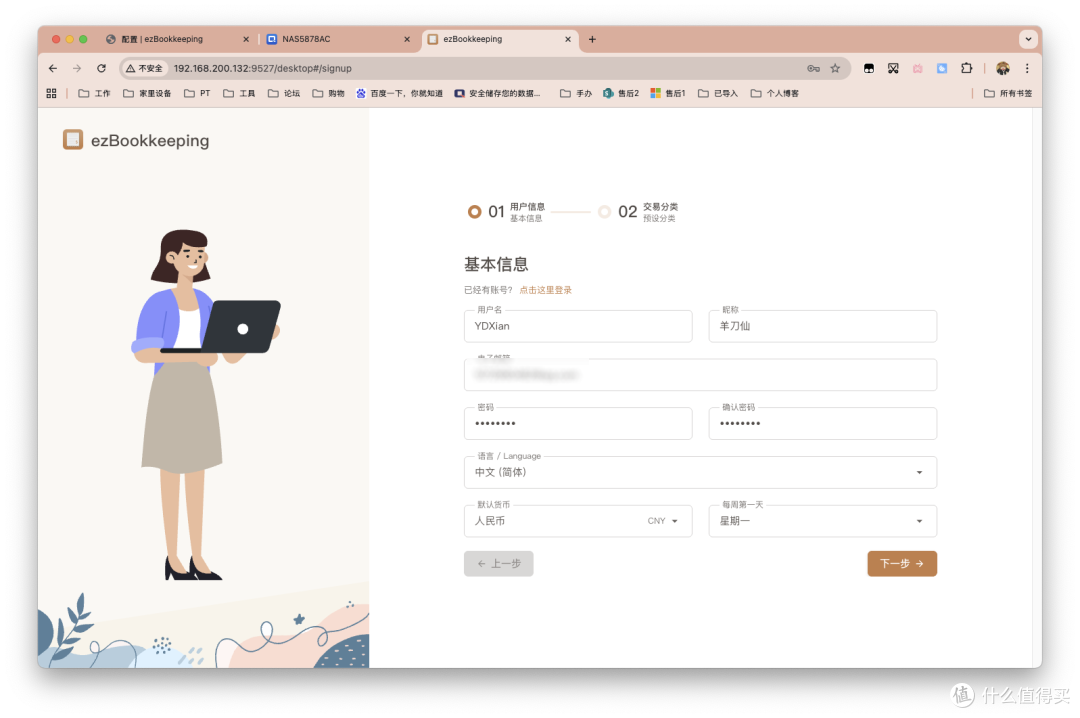Open the apps grid in bookmarks bar
Viewport: 1080px width, 718px height.
point(51,93)
